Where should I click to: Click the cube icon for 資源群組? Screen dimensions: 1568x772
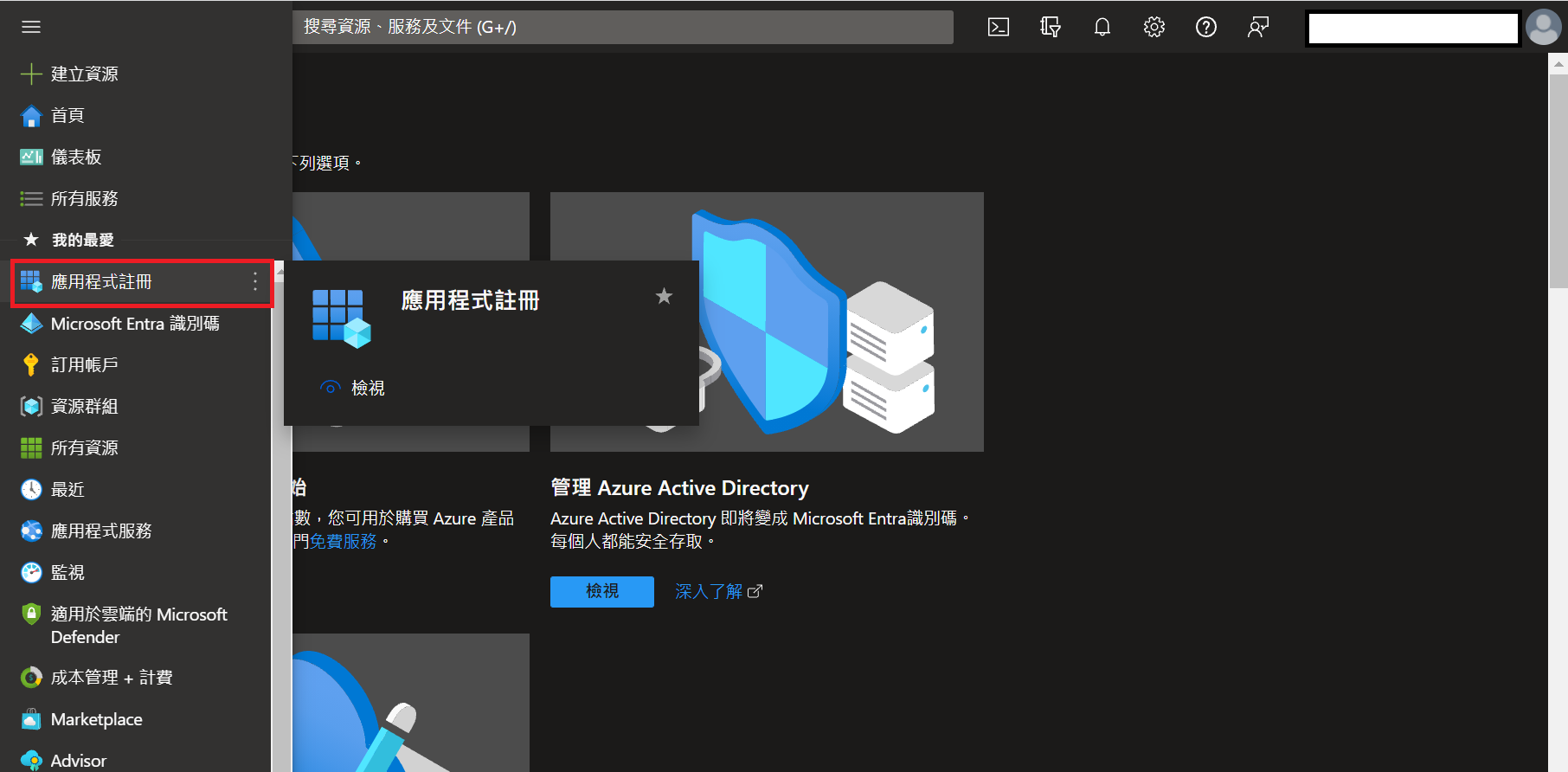[x=31, y=406]
